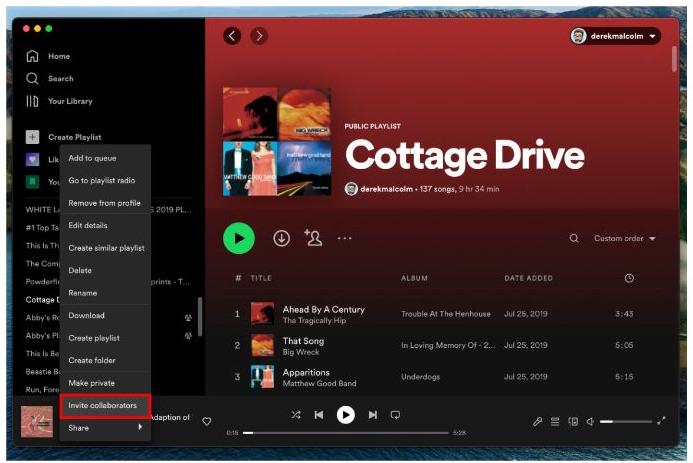Click the Underdogs album link
The width and height of the screenshot is (693, 463).
tap(420, 377)
